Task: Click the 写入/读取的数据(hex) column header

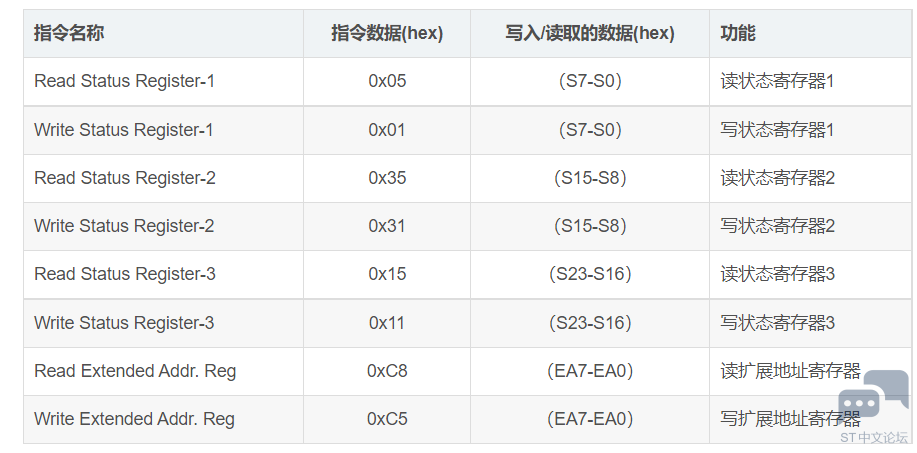Action: point(590,33)
